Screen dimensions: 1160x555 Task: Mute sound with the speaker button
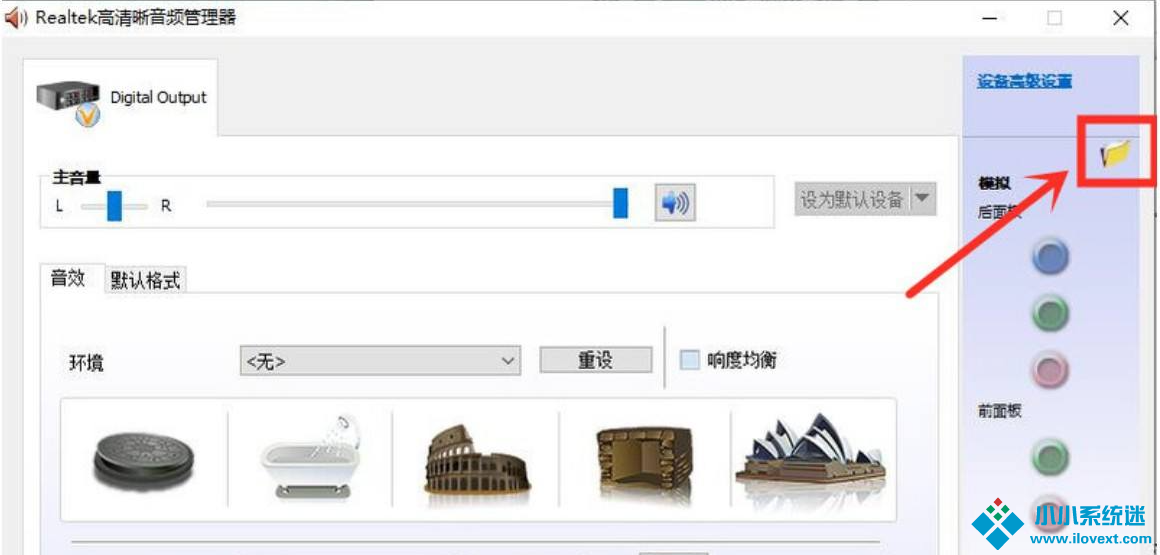675,203
